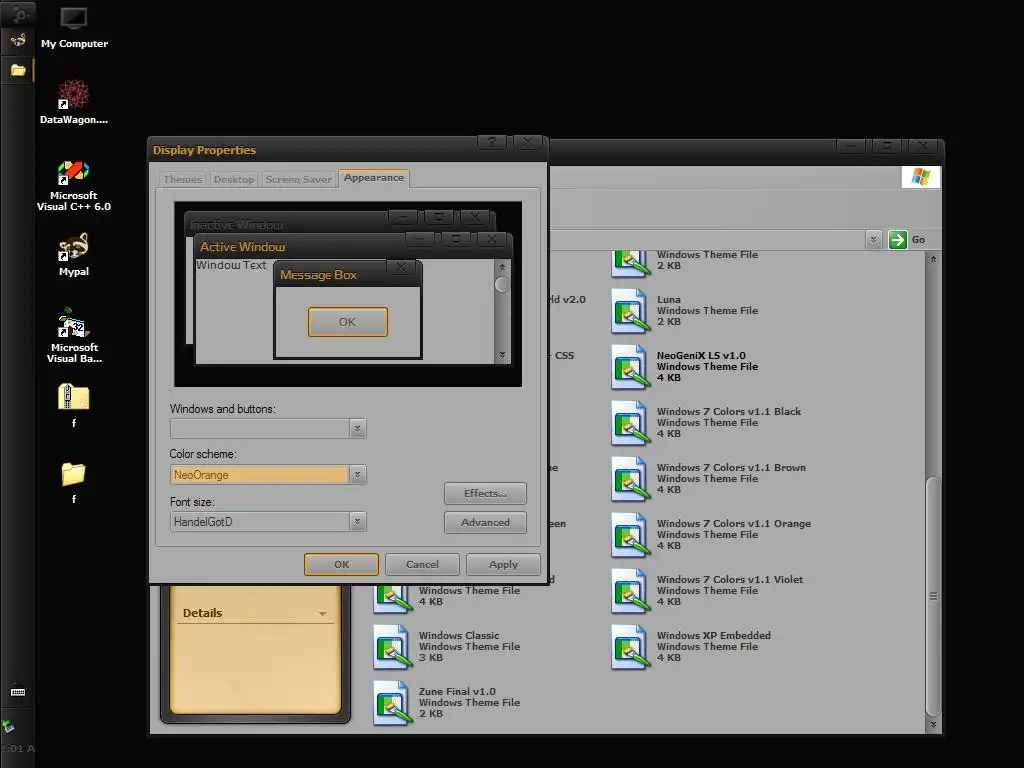Select the Appearance tab
The image size is (1024, 768).
pos(374,178)
